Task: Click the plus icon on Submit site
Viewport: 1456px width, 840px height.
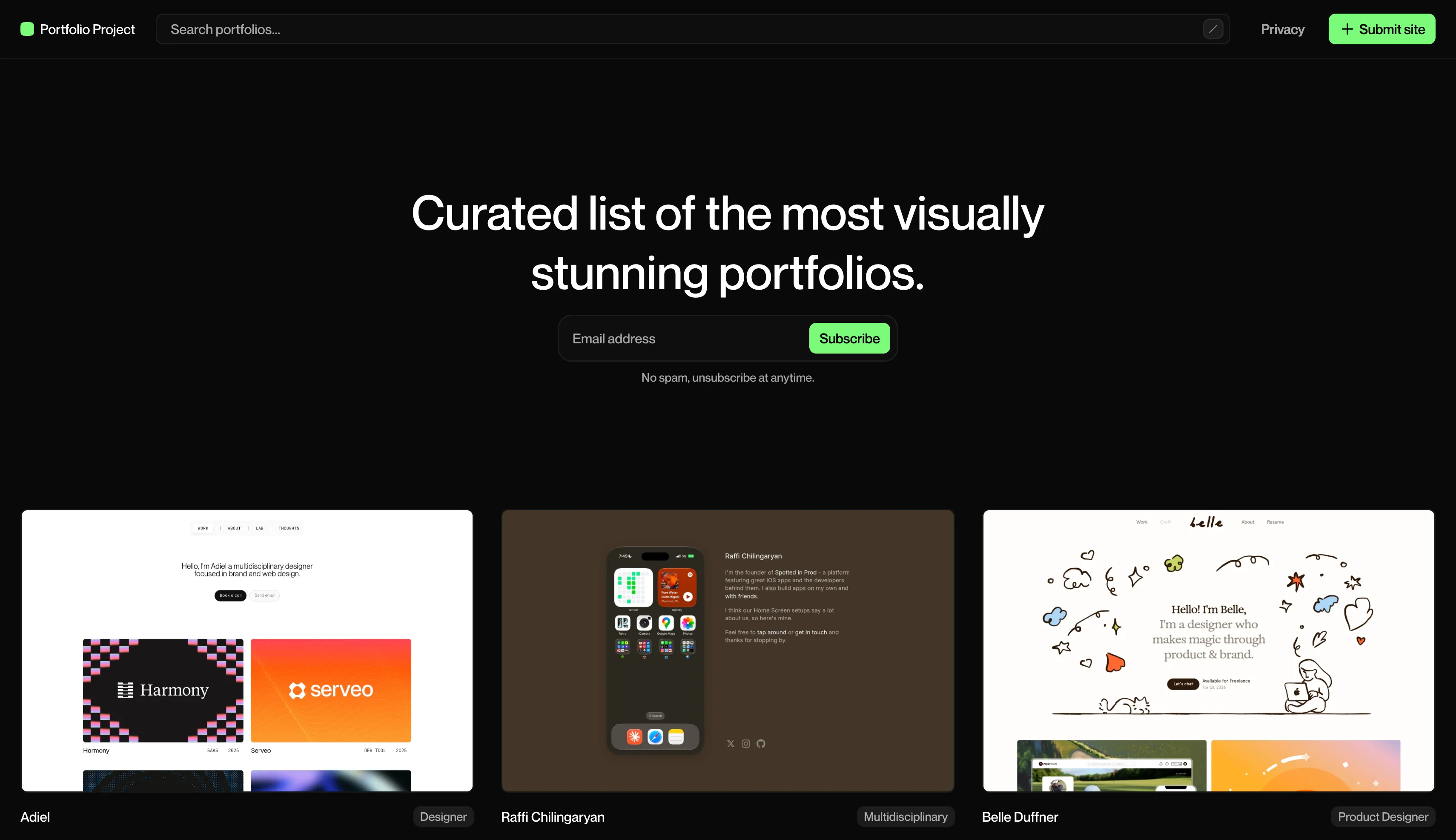Action: tap(1347, 29)
